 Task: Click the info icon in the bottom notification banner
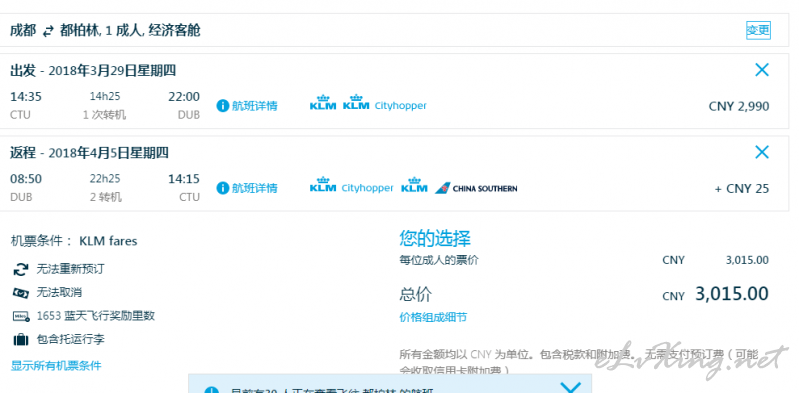(211, 390)
